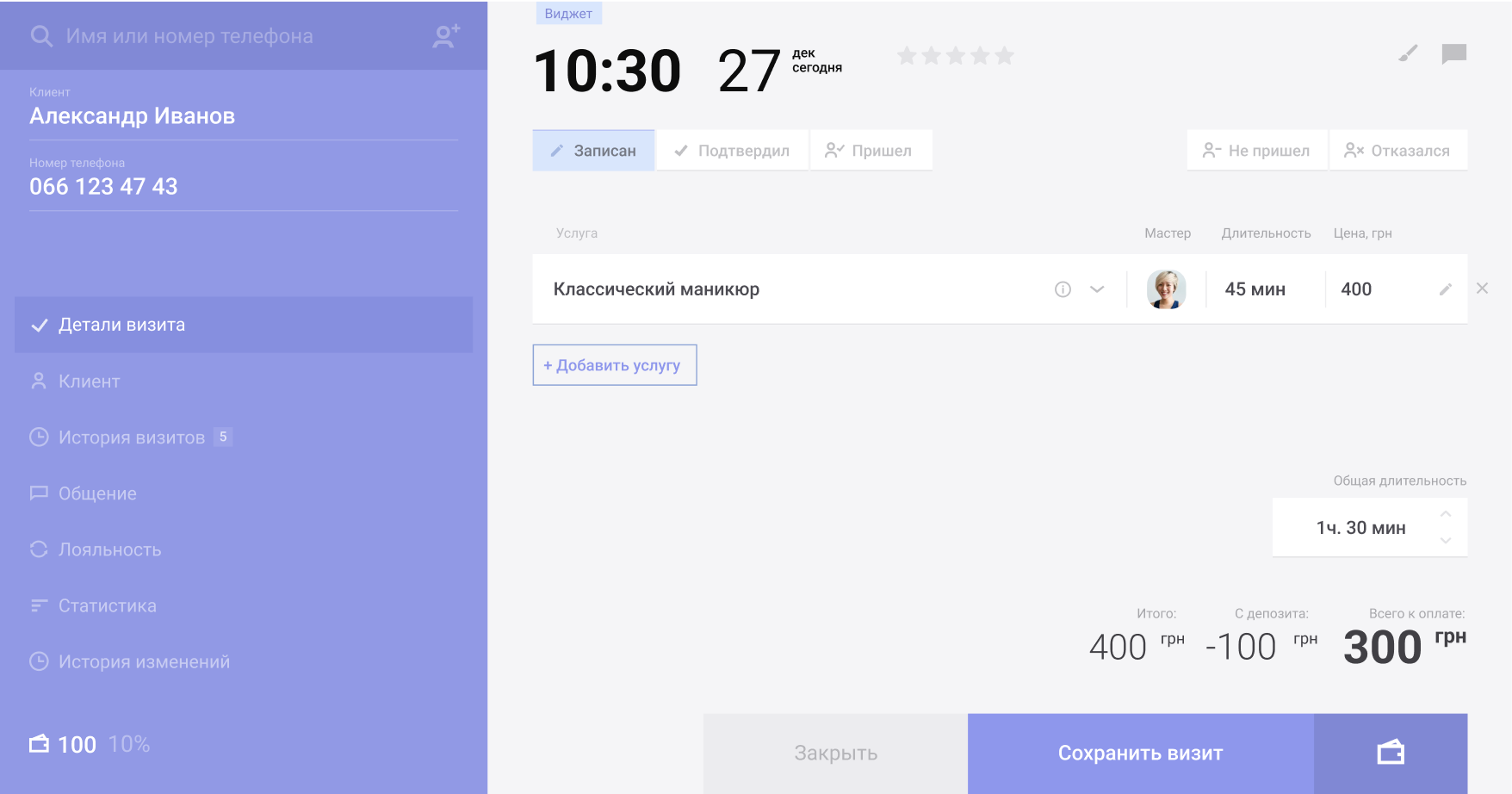Image resolution: width=1512 pixels, height=794 pixels.
Task: Decrease total duration with down arrow
Action: pos(1446,541)
